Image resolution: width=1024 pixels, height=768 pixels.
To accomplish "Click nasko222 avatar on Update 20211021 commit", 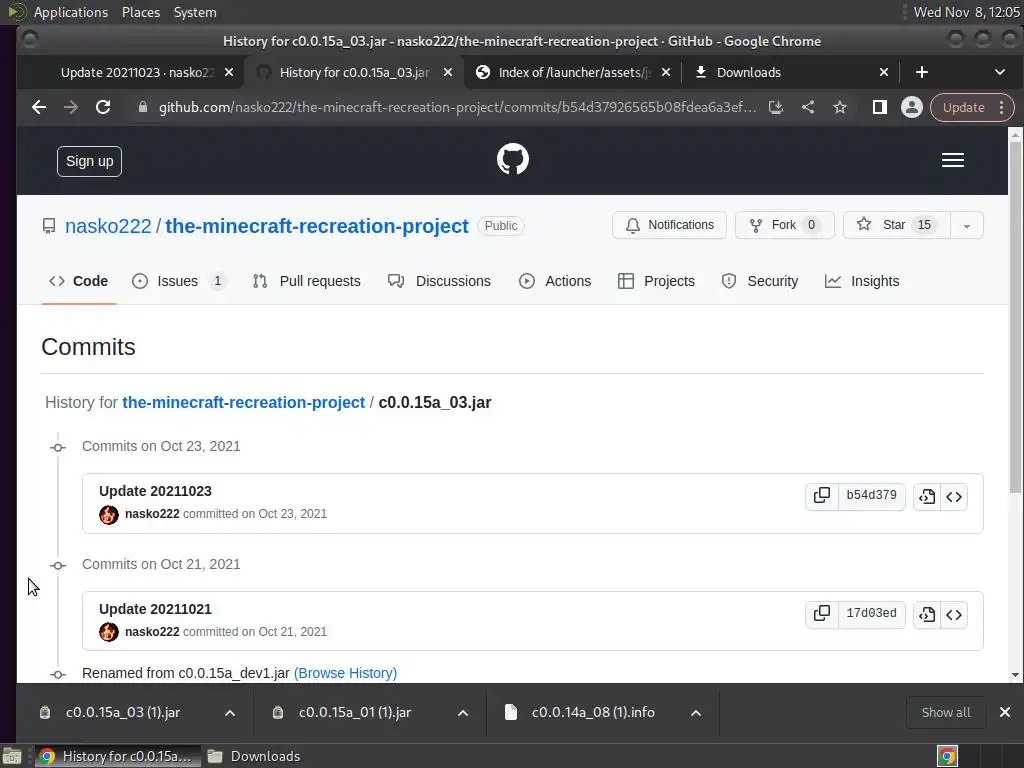I will (108, 632).
